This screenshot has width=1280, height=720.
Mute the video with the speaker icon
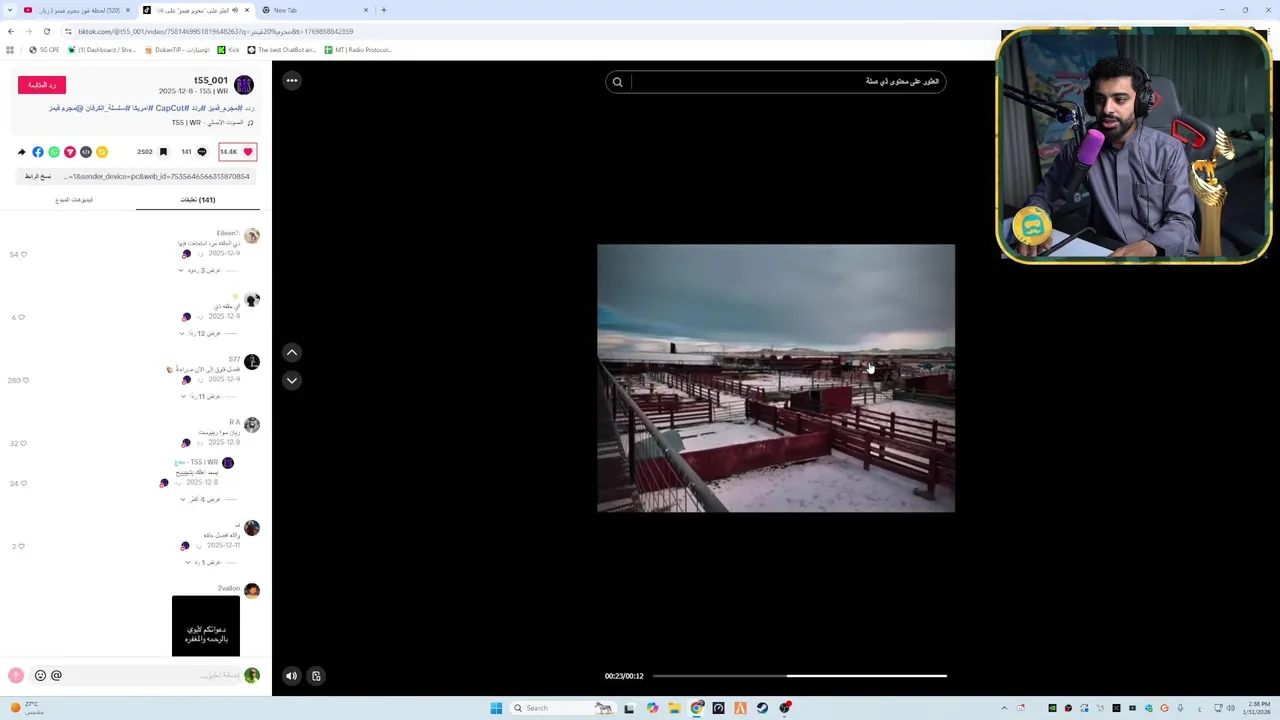coord(291,676)
